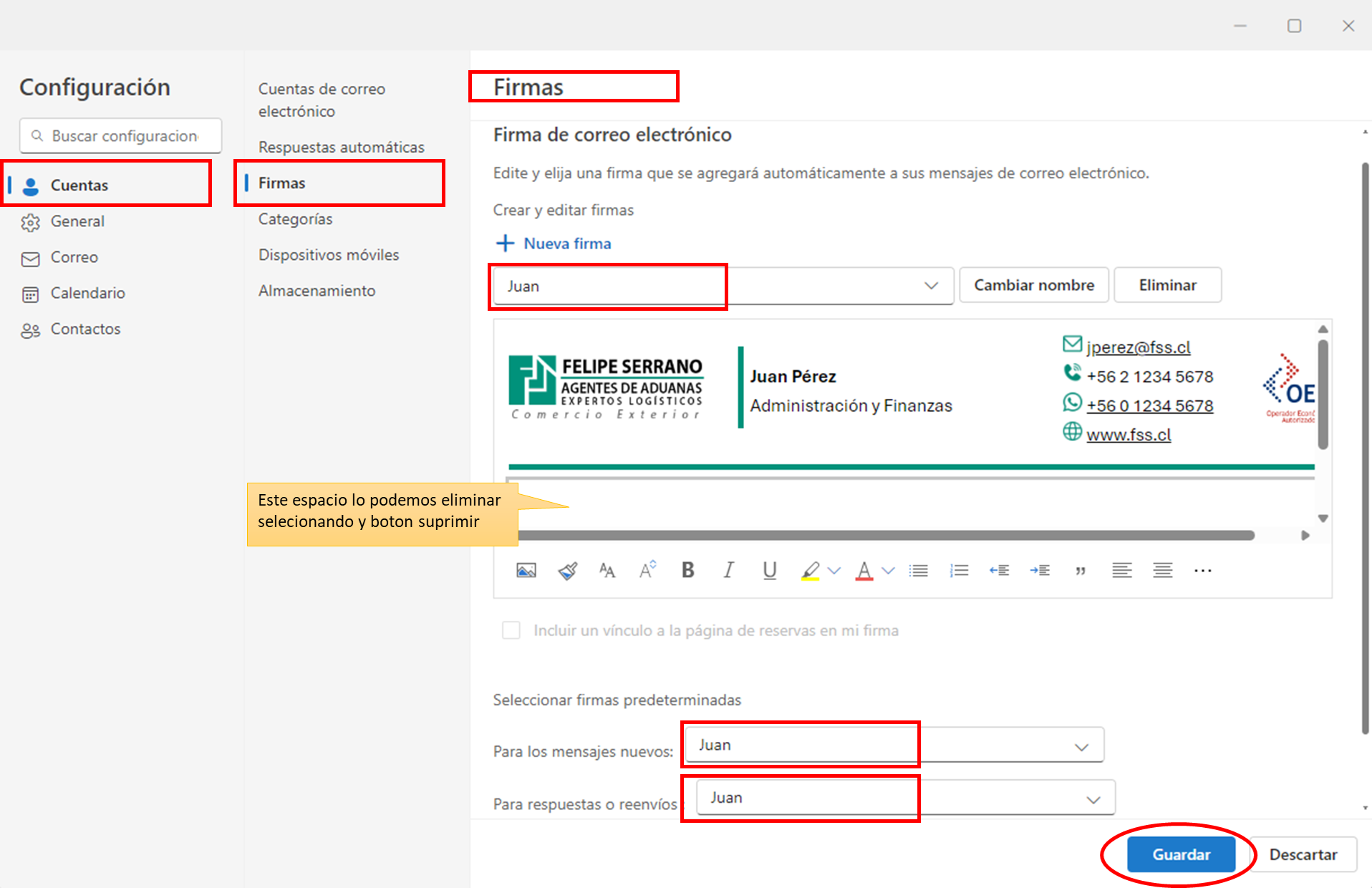Image resolution: width=1372 pixels, height=888 pixels.
Task: Click settings pane vertical scrollbar
Action: [x=1366, y=448]
